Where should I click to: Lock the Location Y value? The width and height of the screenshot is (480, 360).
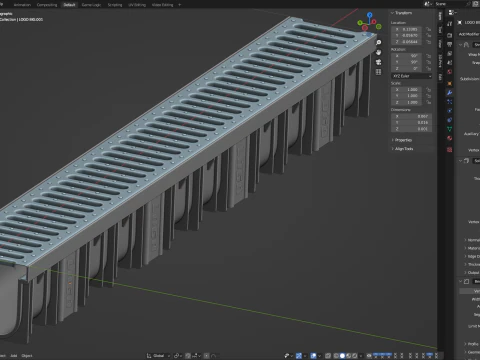point(429,35)
